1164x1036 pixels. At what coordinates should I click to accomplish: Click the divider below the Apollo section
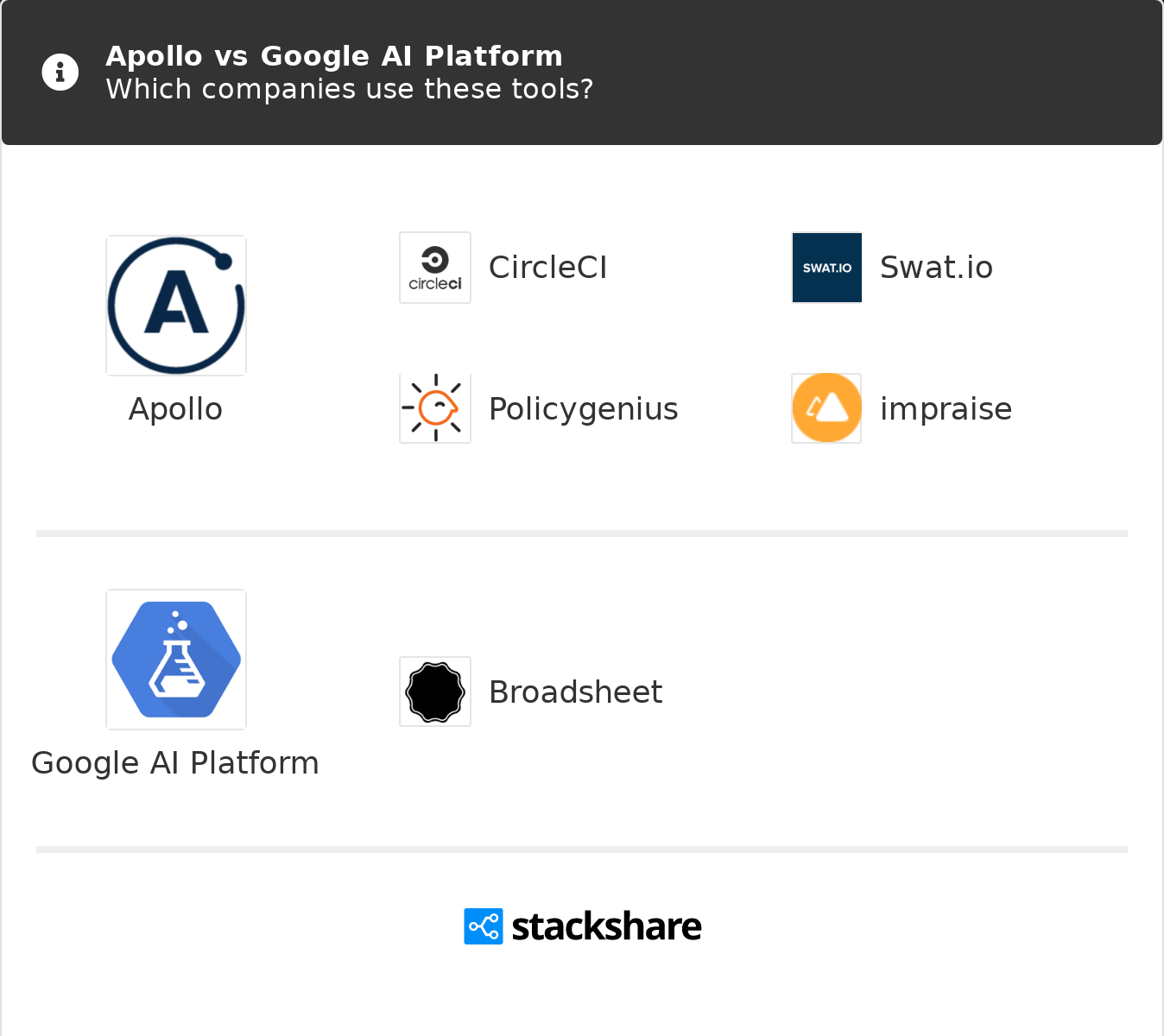[x=582, y=534]
